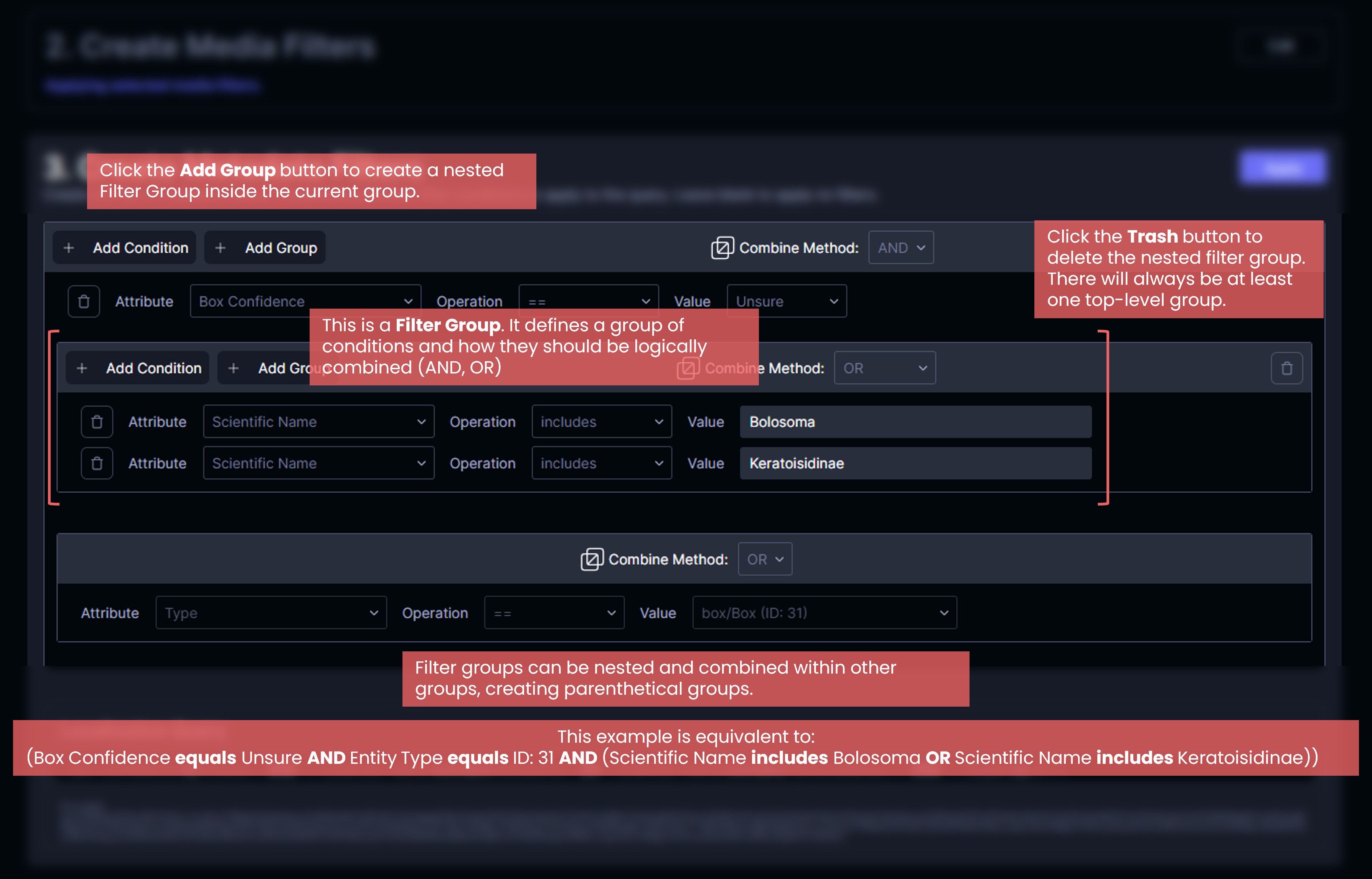This screenshot has width=1372, height=879.
Task: Delete the Box Confidence condition with trash icon
Action: point(84,301)
